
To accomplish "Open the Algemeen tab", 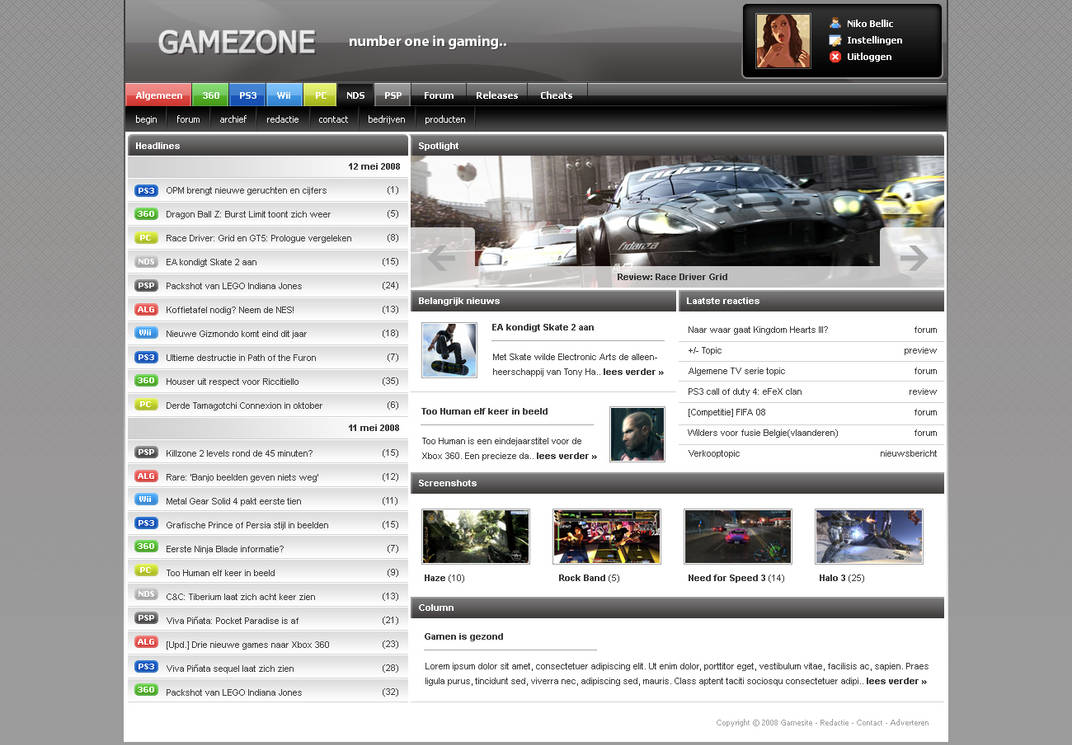I will click(x=159, y=95).
